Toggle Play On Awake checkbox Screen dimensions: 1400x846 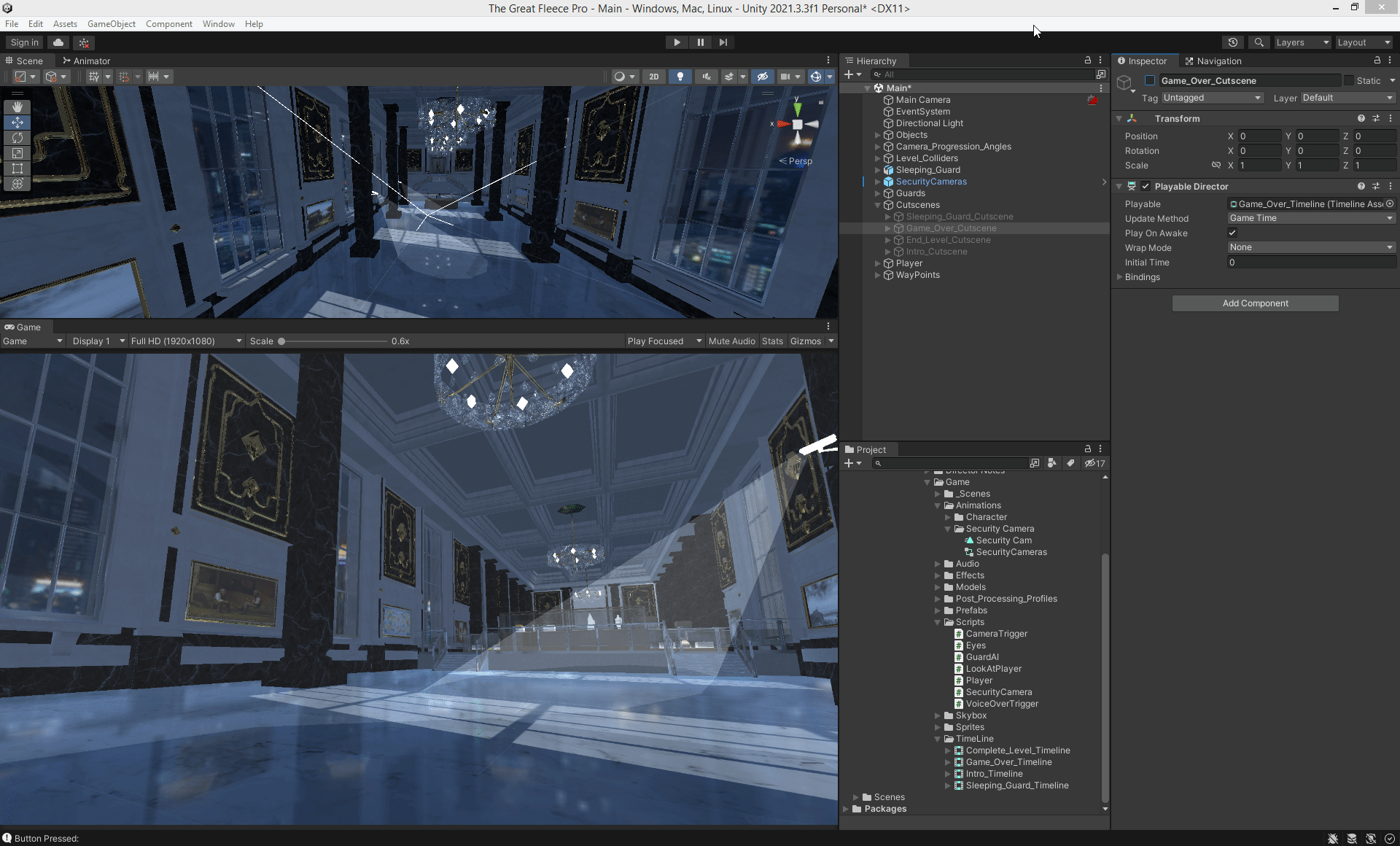1232,233
